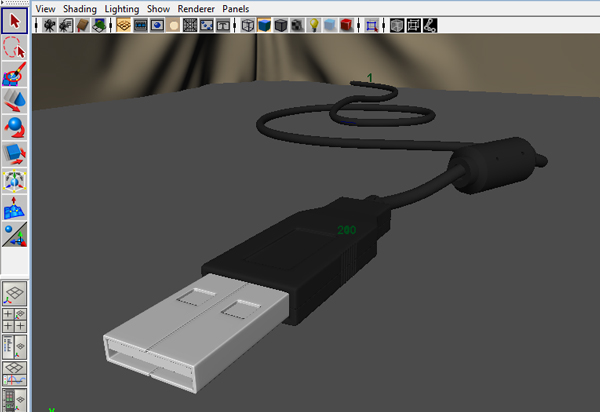The image size is (600, 412).
Task: Choose the Paint Selection tool
Action: pos(15,74)
